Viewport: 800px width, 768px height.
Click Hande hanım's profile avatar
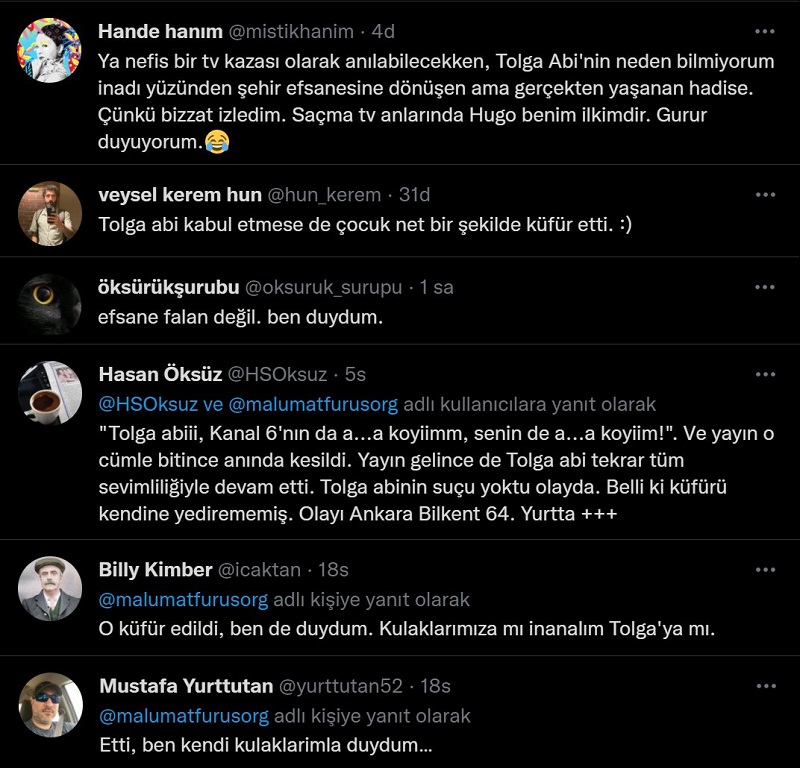(x=50, y=50)
